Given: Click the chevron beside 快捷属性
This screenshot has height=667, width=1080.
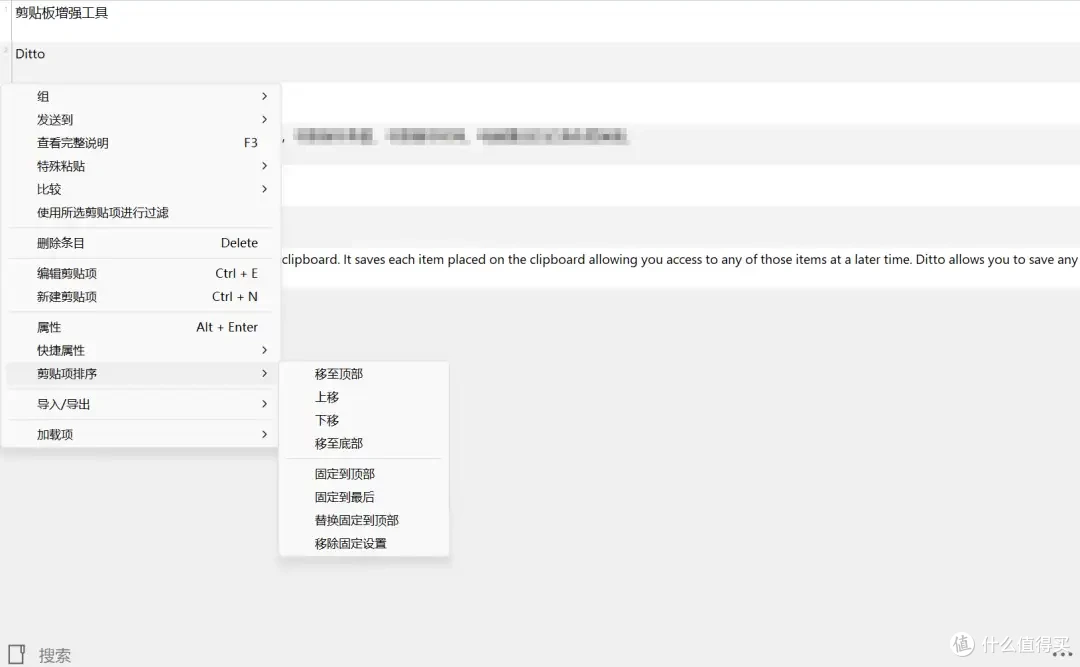Looking at the screenshot, I should pyautogui.click(x=264, y=350).
